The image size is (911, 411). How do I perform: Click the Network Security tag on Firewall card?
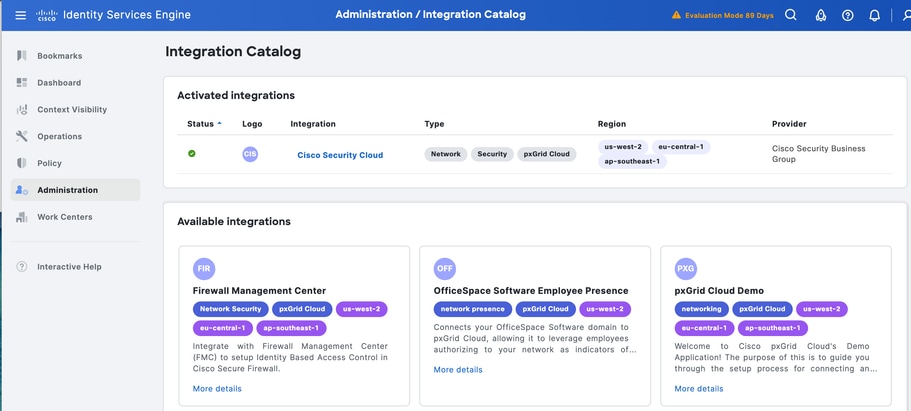click(x=231, y=309)
